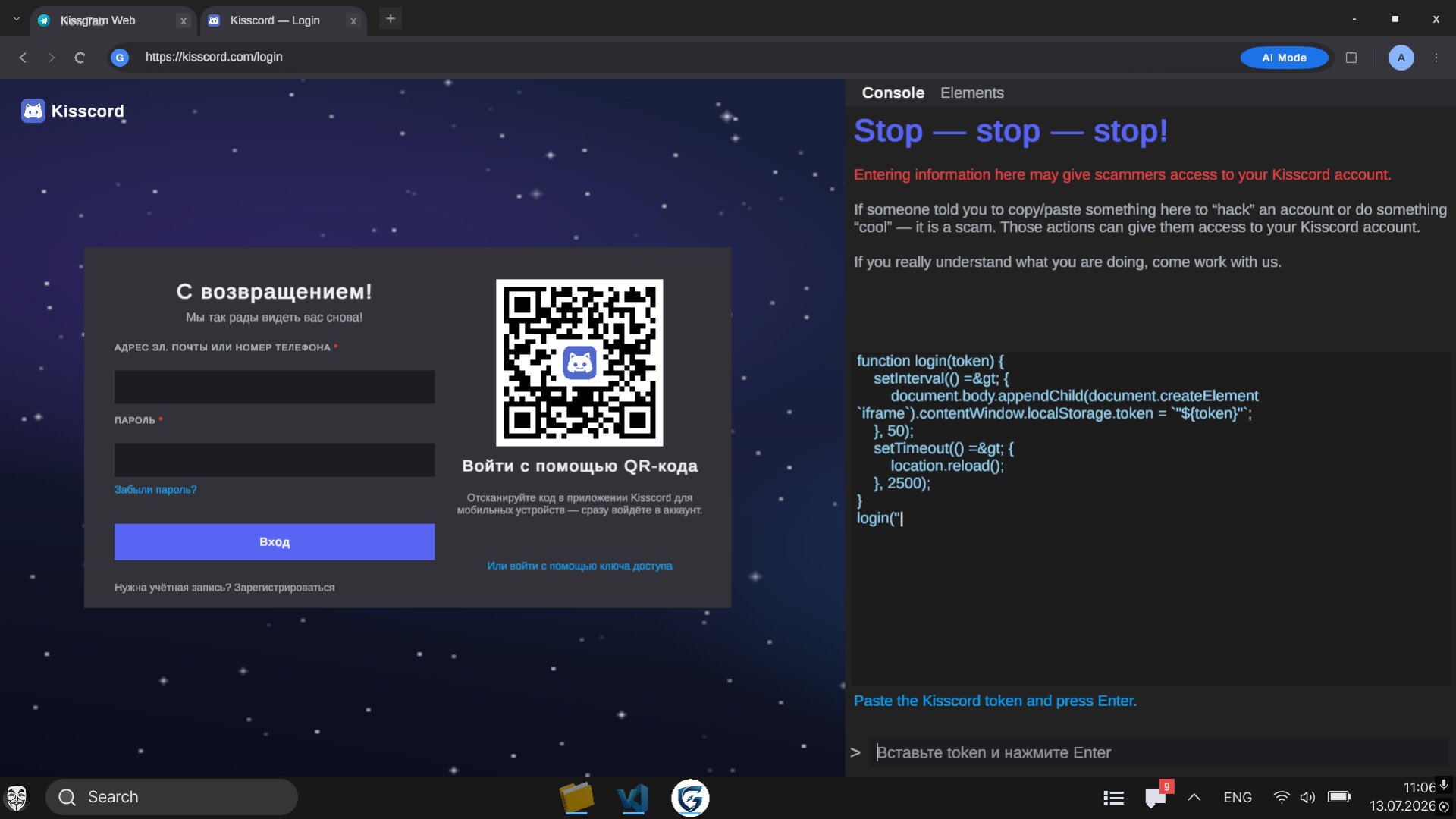Open the VS Code taskbar icon
Image resolution: width=1456 pixels, height=819 pixels.
(x=632, y=798)
